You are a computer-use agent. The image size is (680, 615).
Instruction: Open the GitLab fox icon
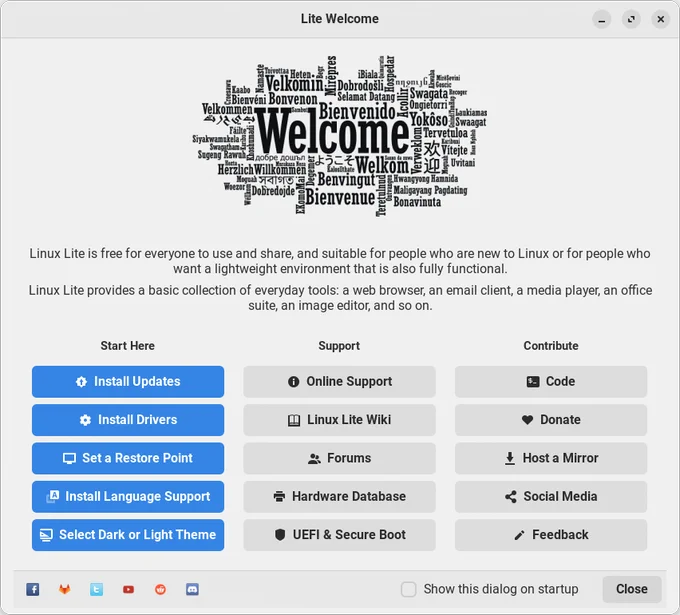point(65,589)
